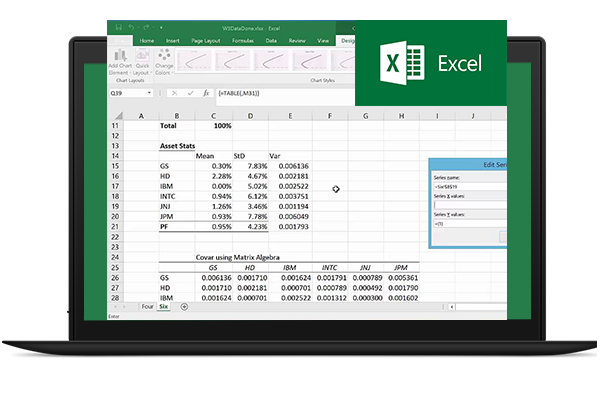Viewport: 600px width, 400px height.
Task: Click the GS mean value 0.30%
Action: click(x=213, y=166)
